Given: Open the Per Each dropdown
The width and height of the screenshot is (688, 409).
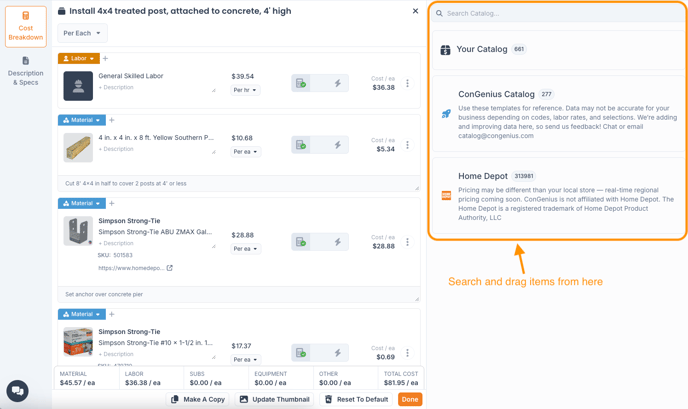Looking at the screenshot, I should coord(82,33).
